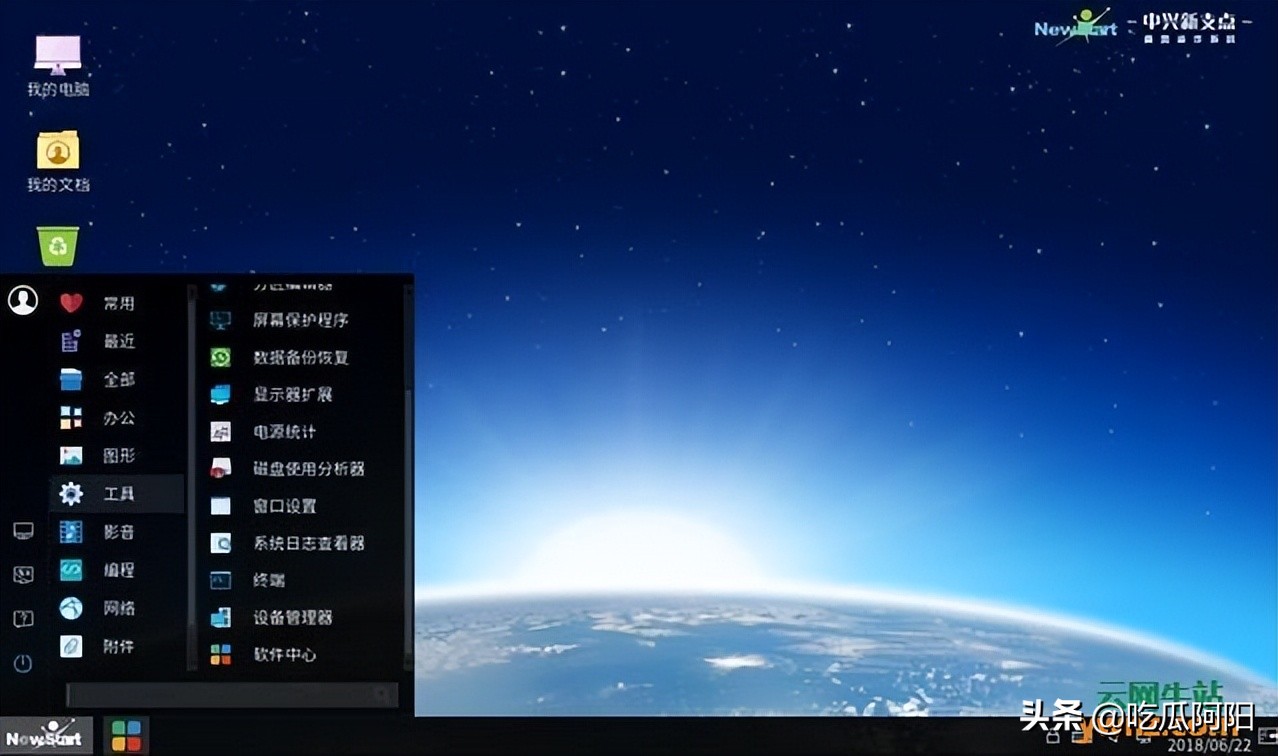Screen dimensions: 1278x756
Task: Click the monitor icon in start menu sidebar
Action: [23, 530]
